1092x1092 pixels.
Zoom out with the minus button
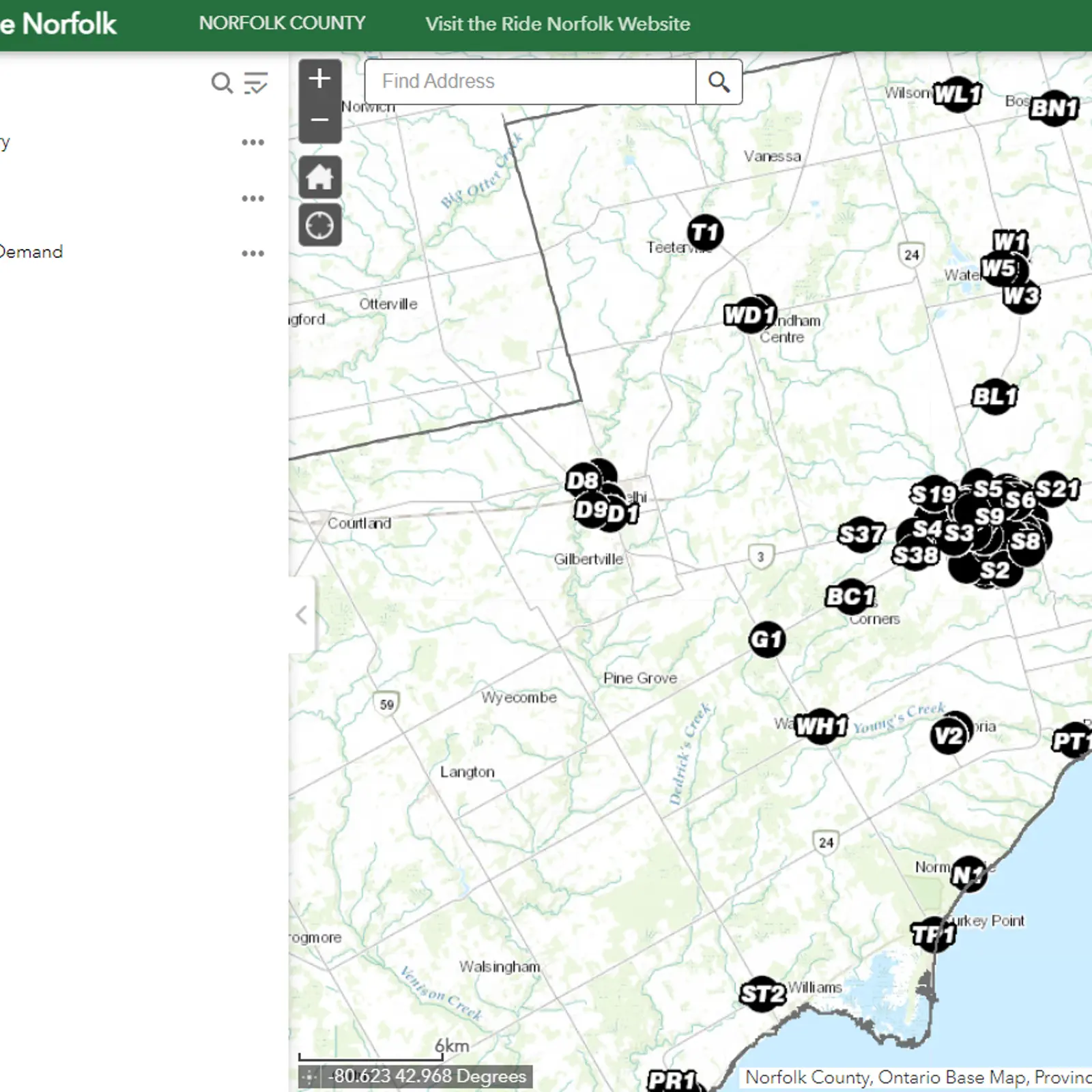pyautogui.click(x=320, y=119)
